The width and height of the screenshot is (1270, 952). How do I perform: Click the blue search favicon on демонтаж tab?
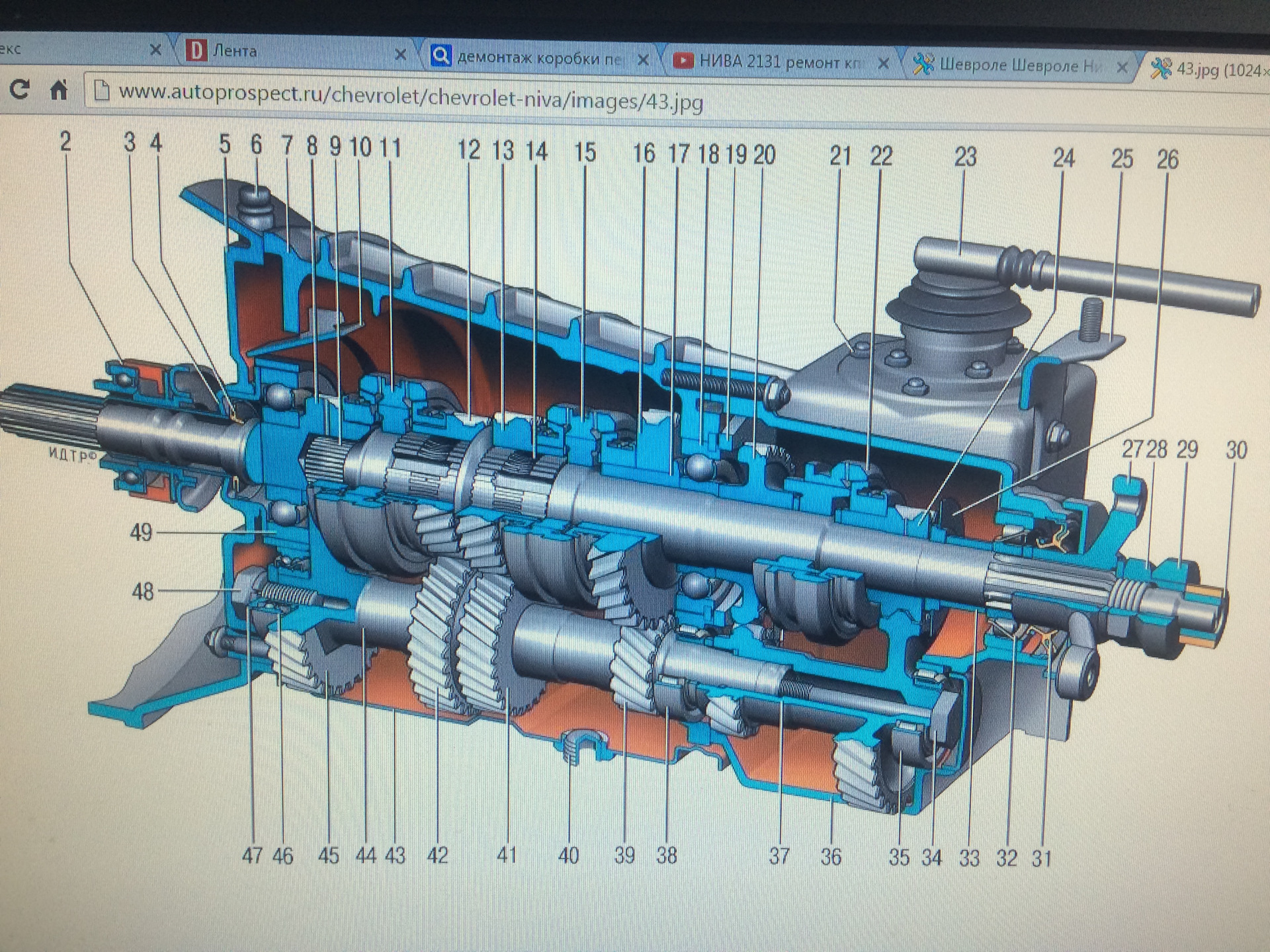coord(441,56)
